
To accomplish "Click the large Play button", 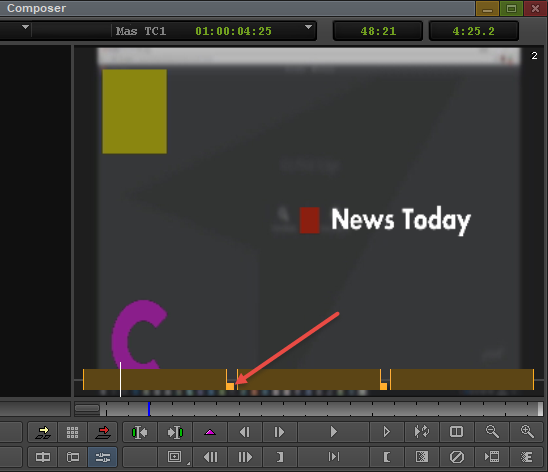I will coord(333,432).
